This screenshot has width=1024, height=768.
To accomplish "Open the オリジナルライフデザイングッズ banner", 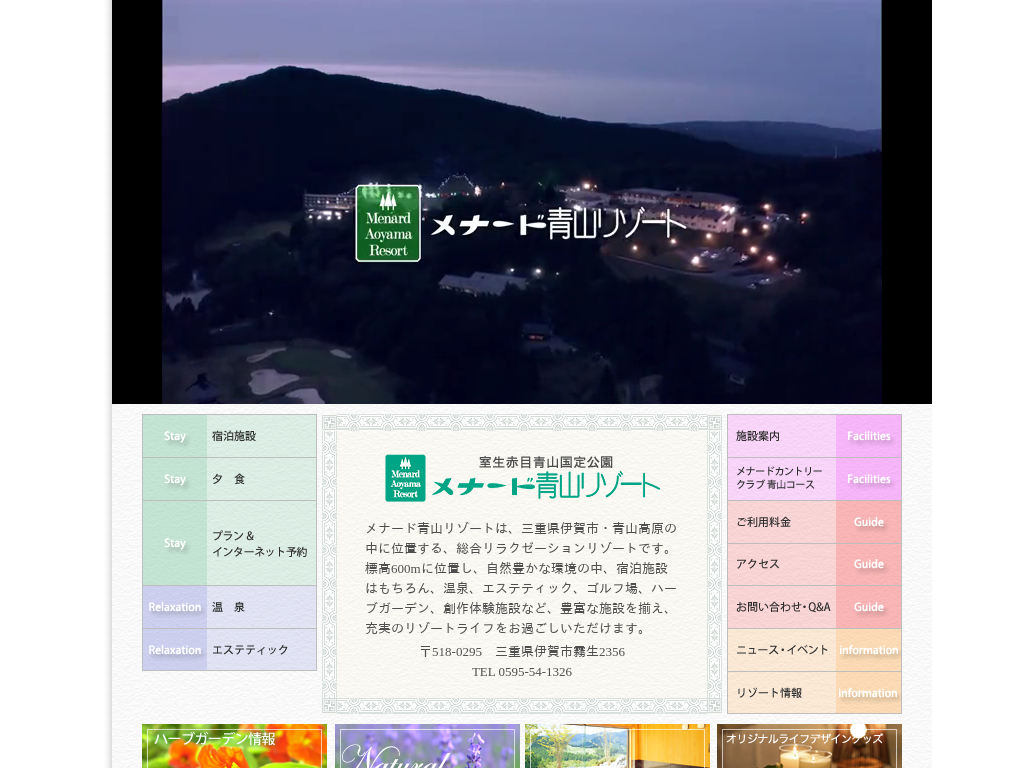I will (x=809, y=746).
